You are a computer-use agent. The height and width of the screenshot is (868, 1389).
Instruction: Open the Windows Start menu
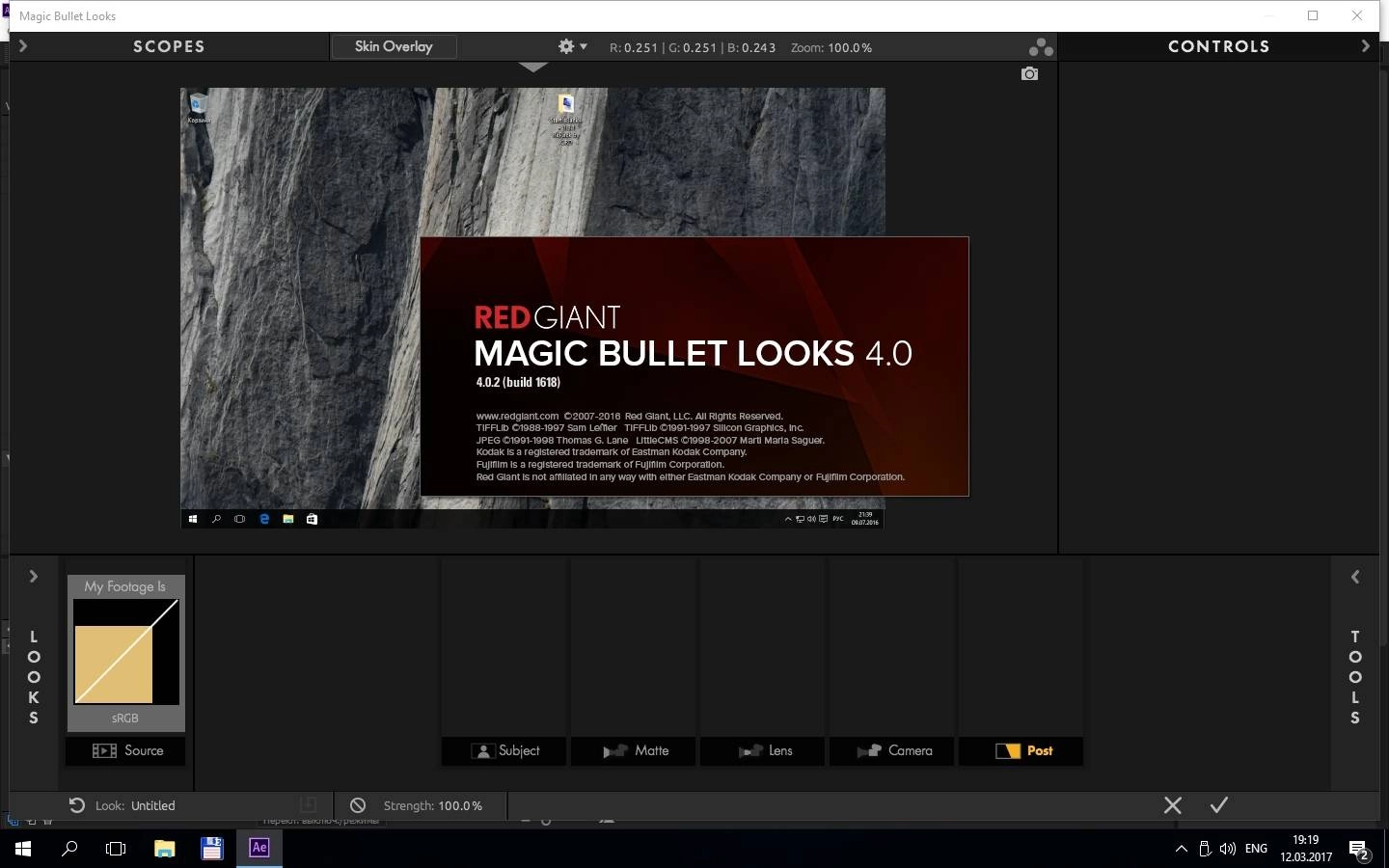tap(23, 849)
